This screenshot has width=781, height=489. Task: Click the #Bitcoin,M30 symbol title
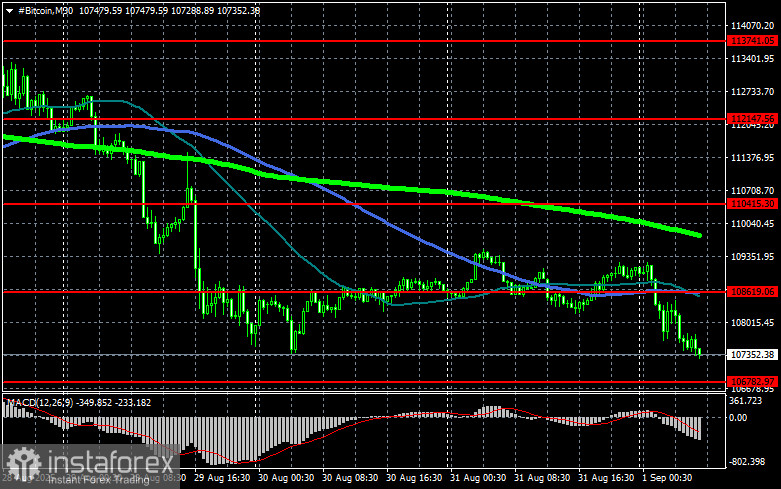pos(45,10)
